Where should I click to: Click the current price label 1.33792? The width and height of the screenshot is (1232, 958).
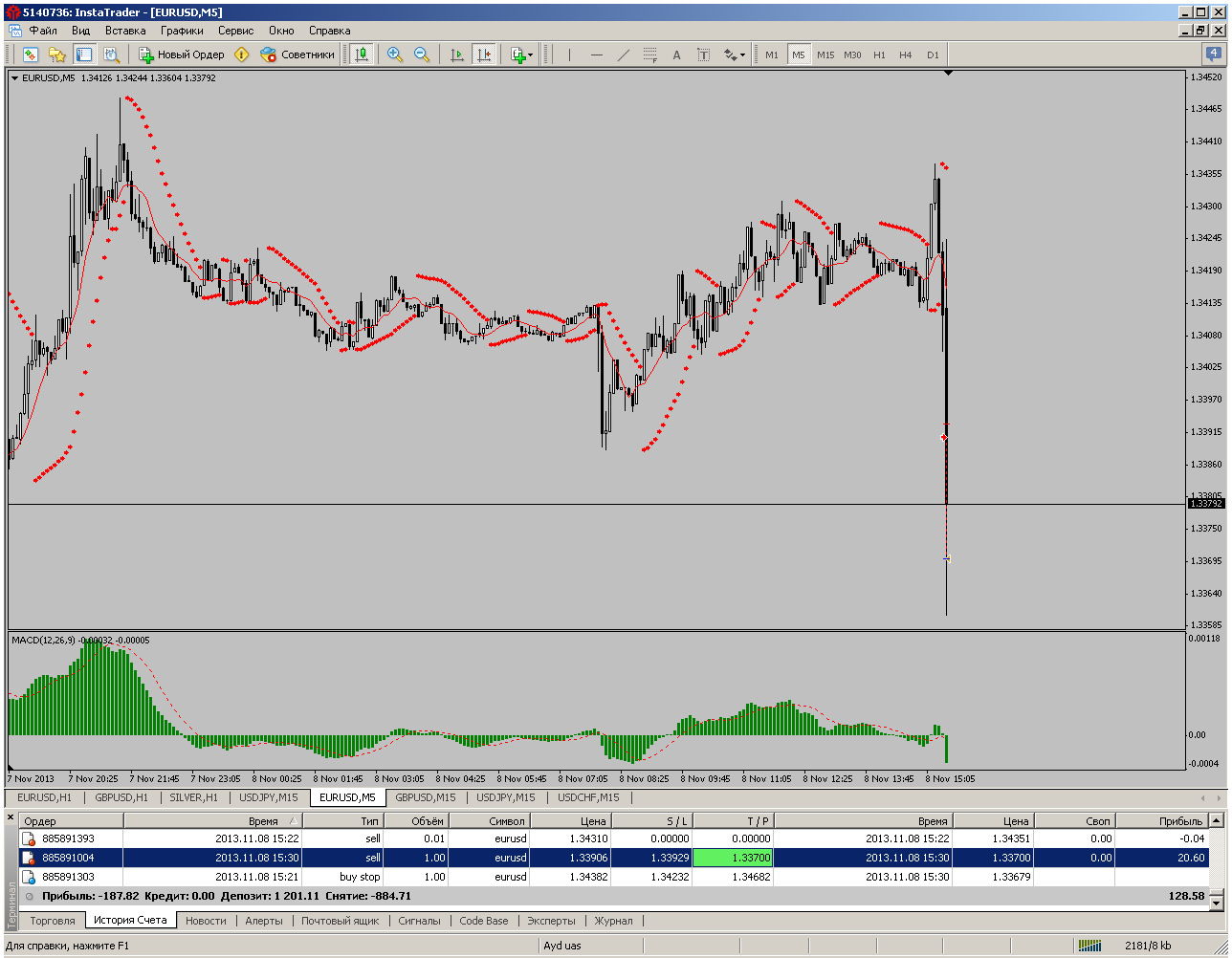coord(1205,503)
